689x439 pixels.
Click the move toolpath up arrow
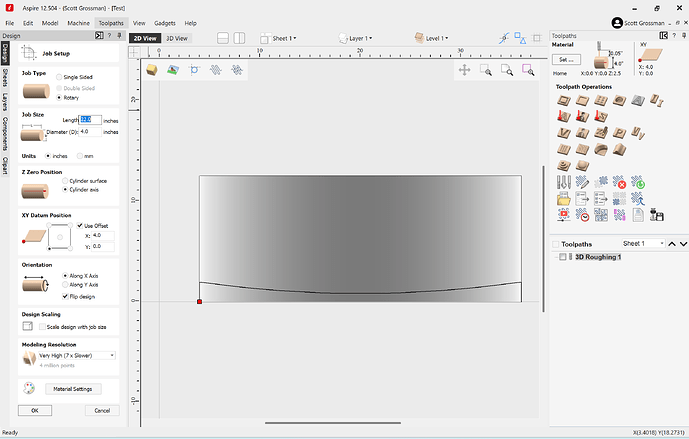(673, 244)
